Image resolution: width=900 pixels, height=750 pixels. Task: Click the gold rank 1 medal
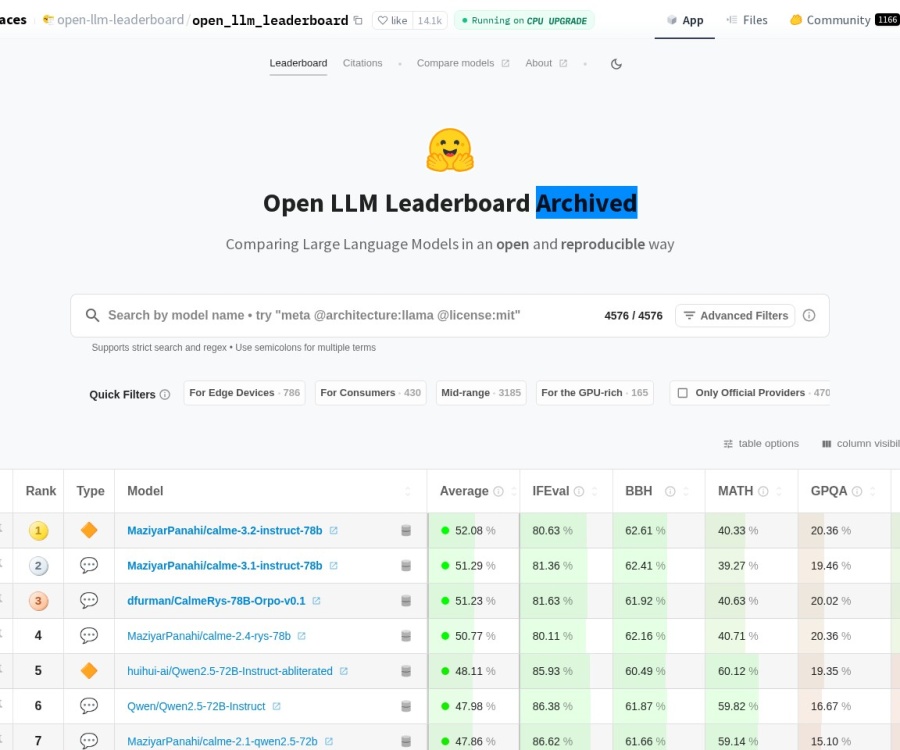[38, 531]
